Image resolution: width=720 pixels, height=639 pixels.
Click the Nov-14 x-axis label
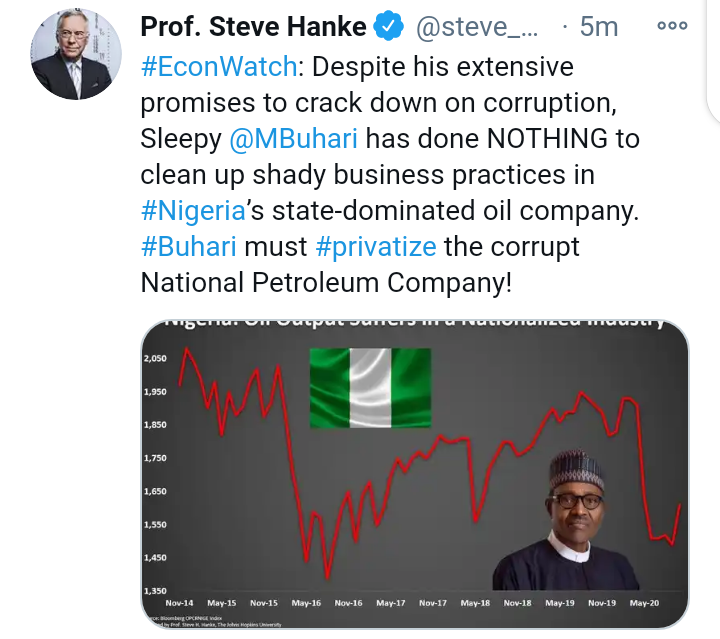[180, 603]
